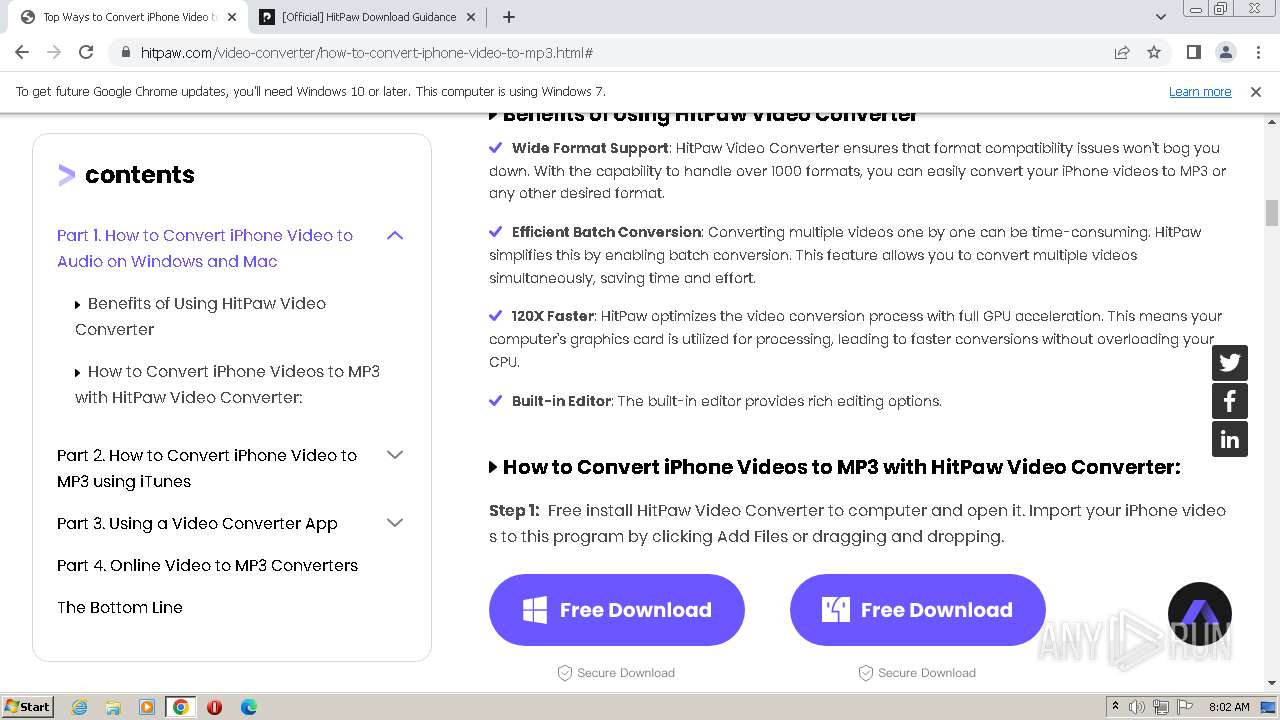The height and width of the screenshot is (720, 1280).
Task: Click the 'Wide Format Support' bold text
Action: tap(590, 148)
